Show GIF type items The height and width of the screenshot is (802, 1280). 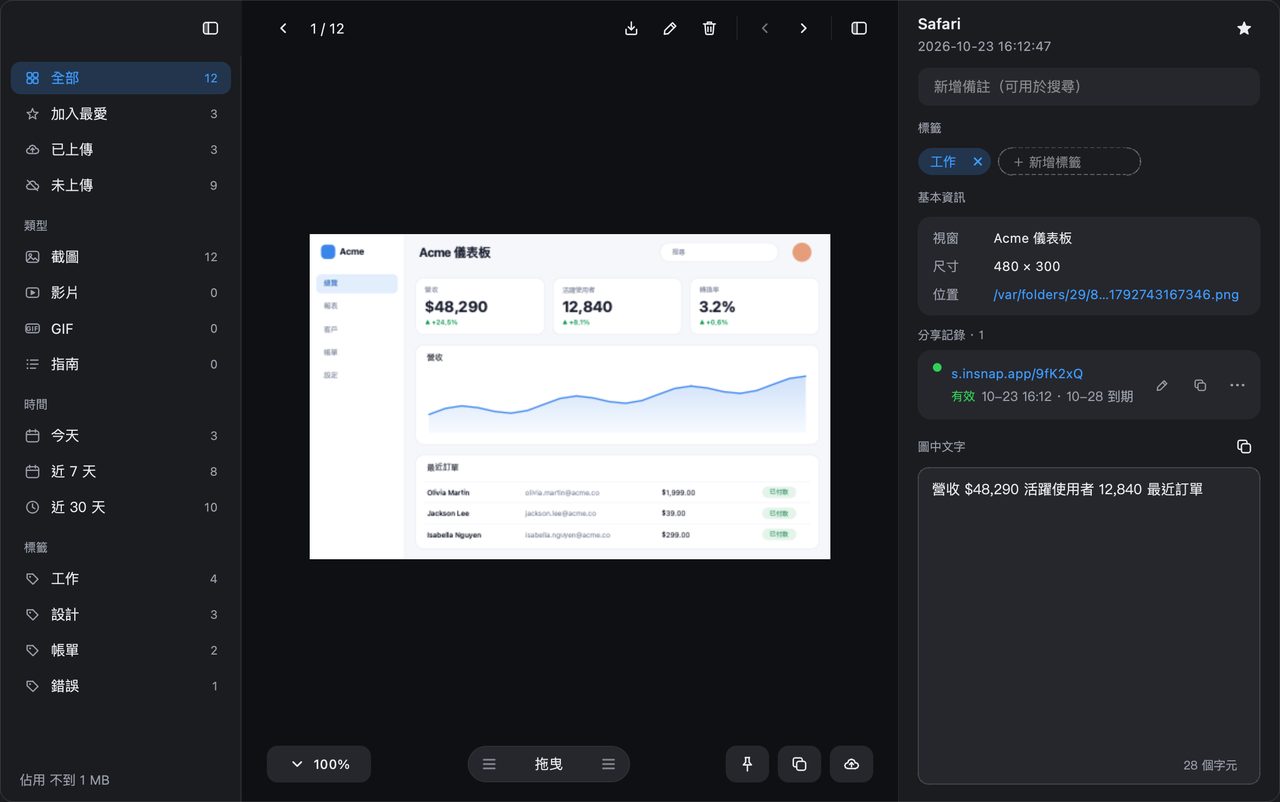pyautogui.click(x=121, y=329)
